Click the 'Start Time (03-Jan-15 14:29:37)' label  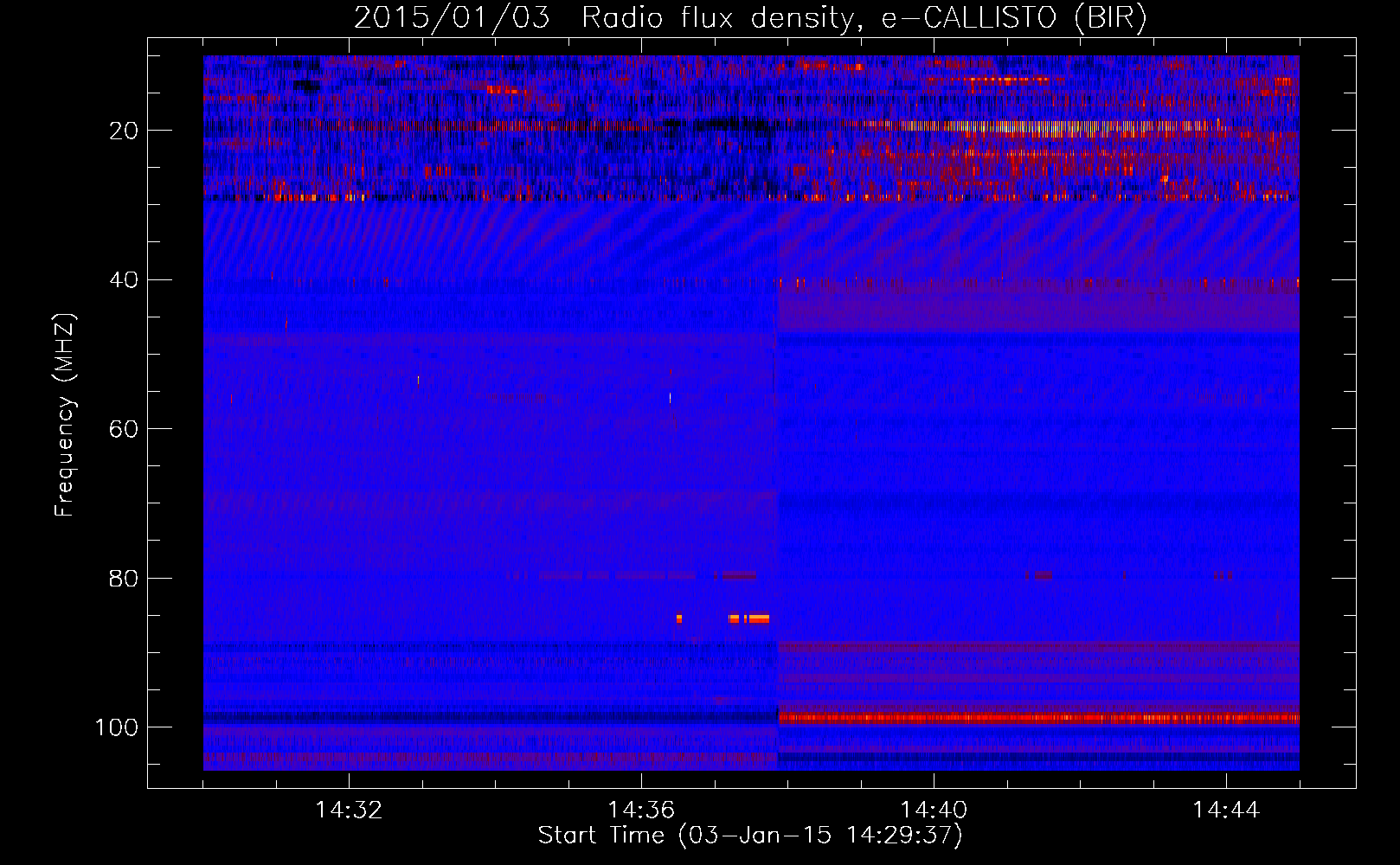point(750,836)
